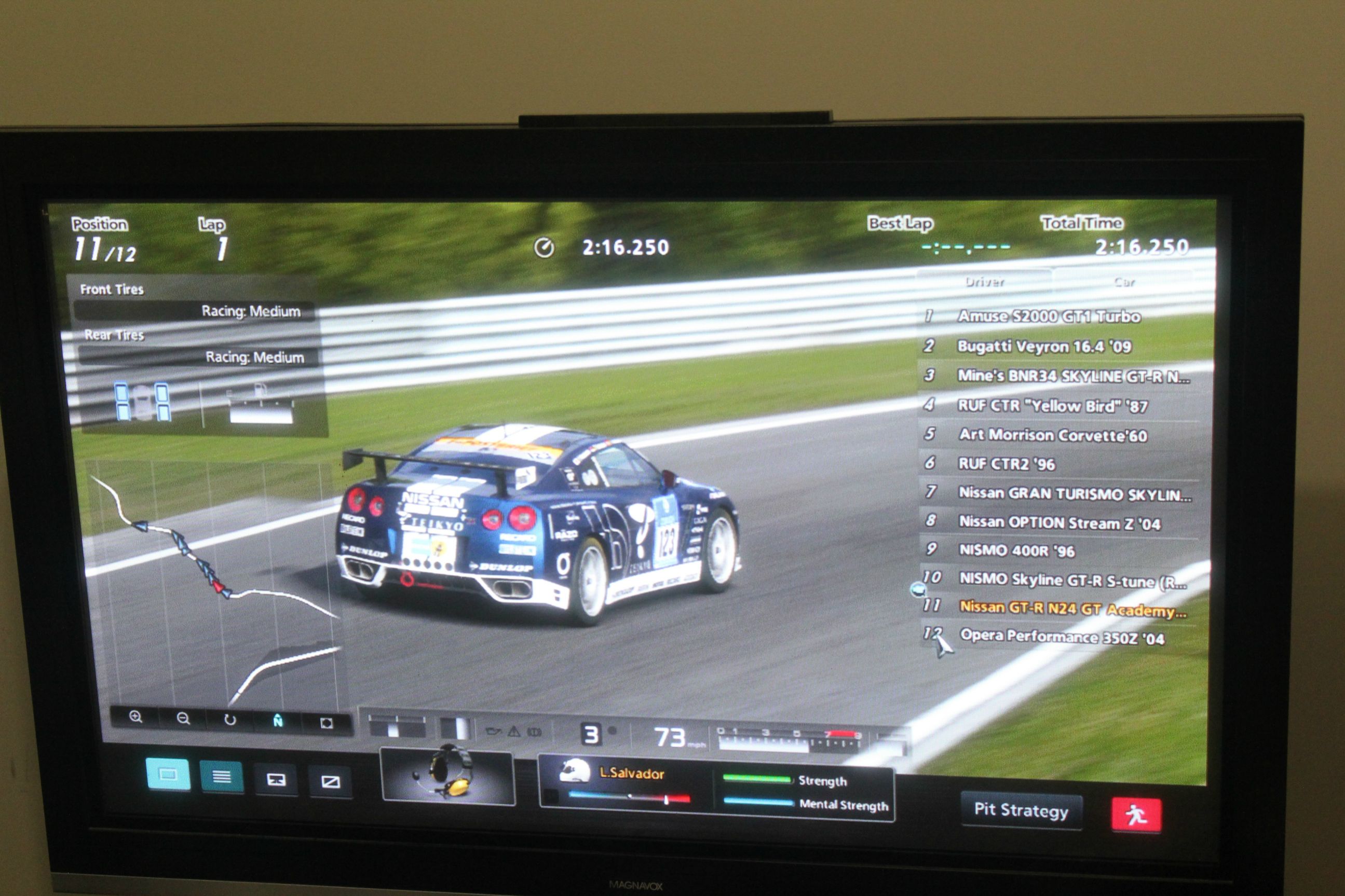
Task: Click the map fit-to-view square icon
Action: click(327, 723)
